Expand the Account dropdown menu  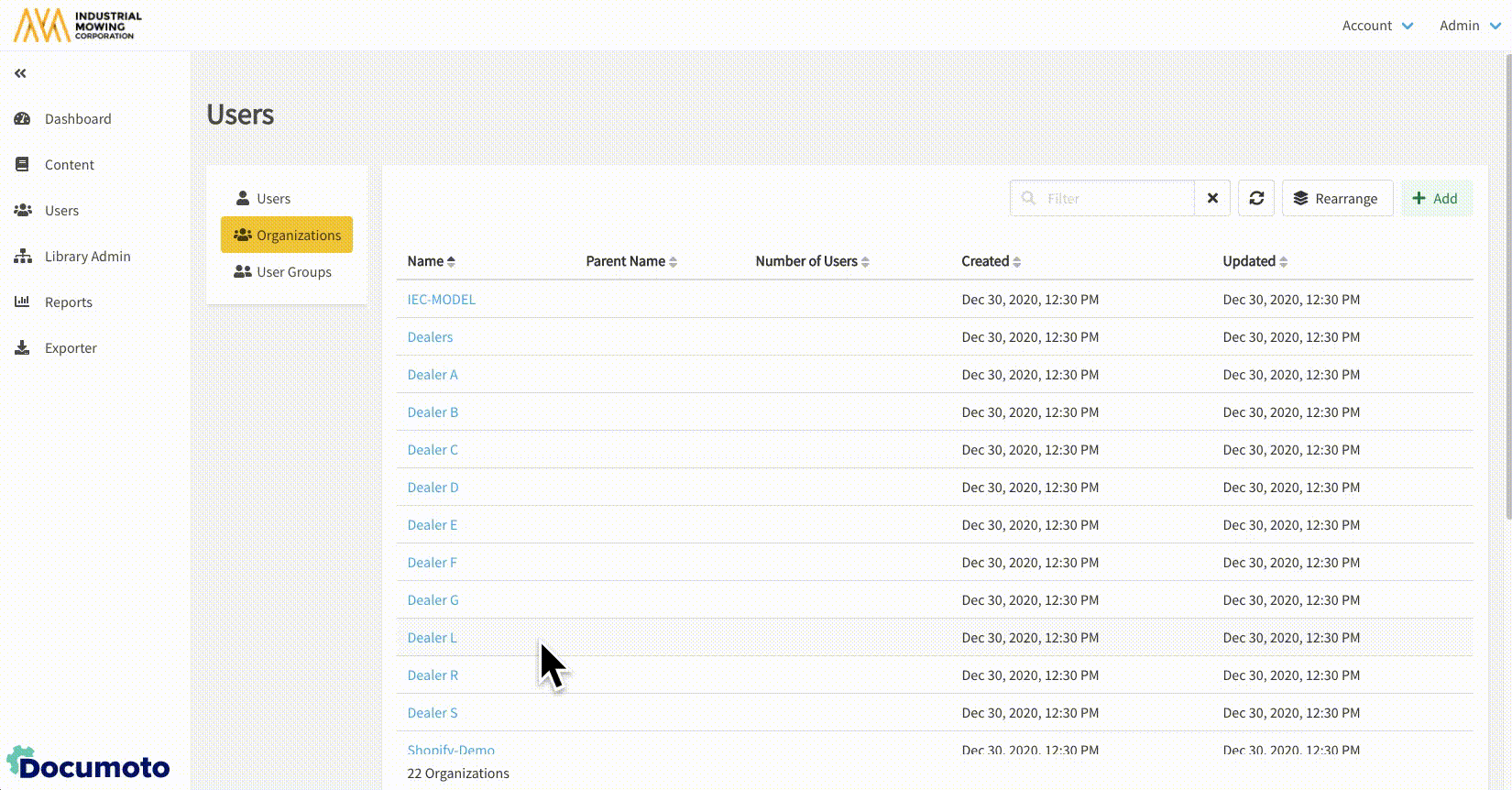click(x=1377, y=26)
